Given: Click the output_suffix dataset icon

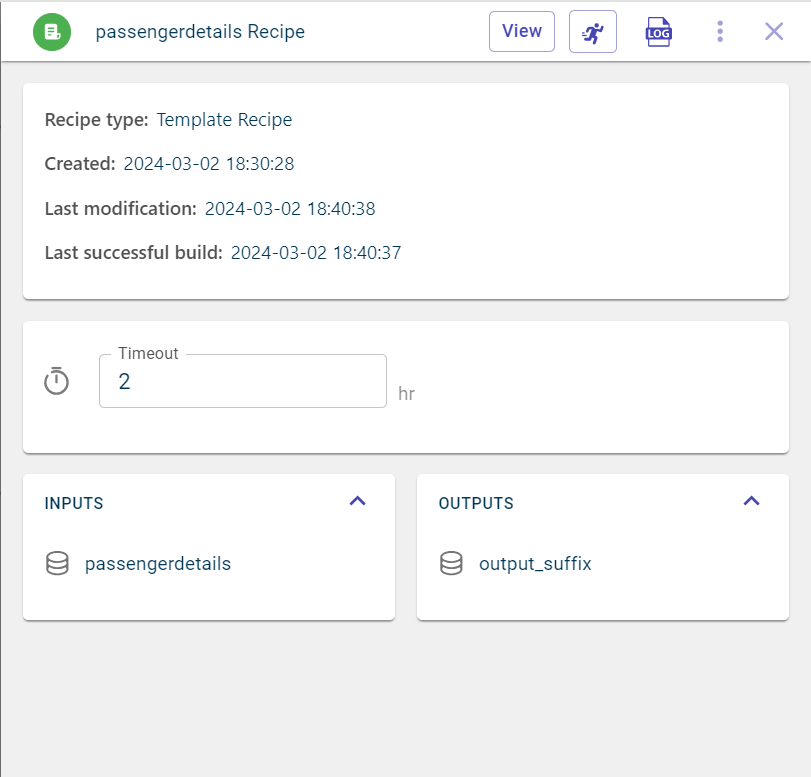Looking at the screenshot, I should point(452,564).
